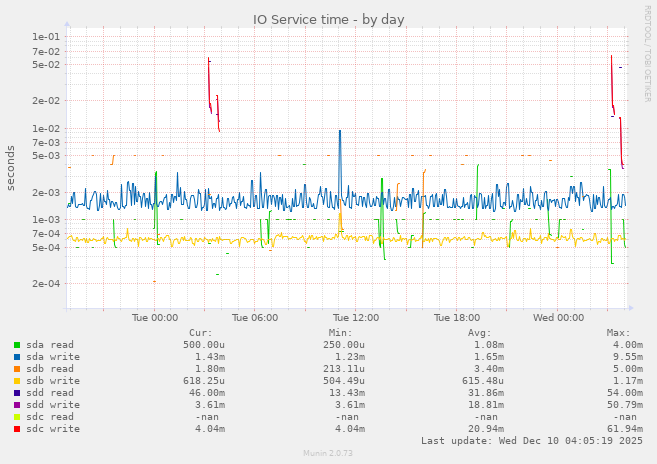Image resolution: width=657 pixels, height=464 pixels.
Task: Click sda read average value '1.08m'
Action: point(489,345)
